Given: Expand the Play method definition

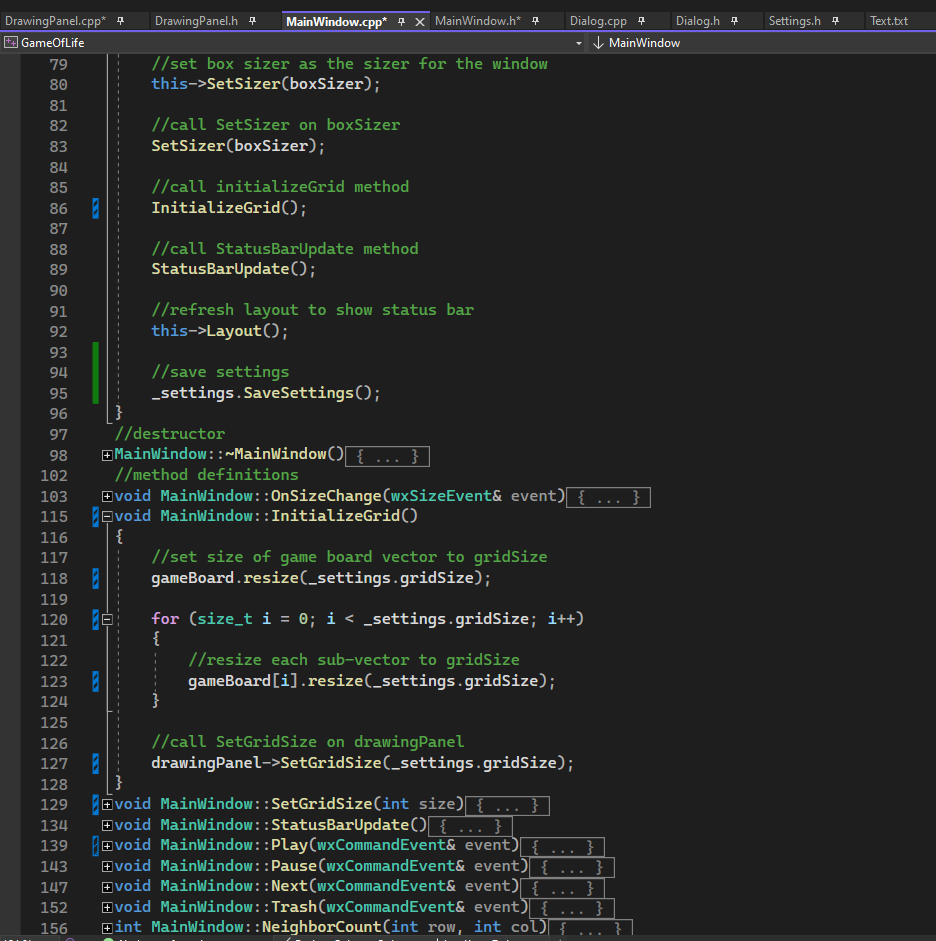Looking at the screenshot, I should pos(107,846).
